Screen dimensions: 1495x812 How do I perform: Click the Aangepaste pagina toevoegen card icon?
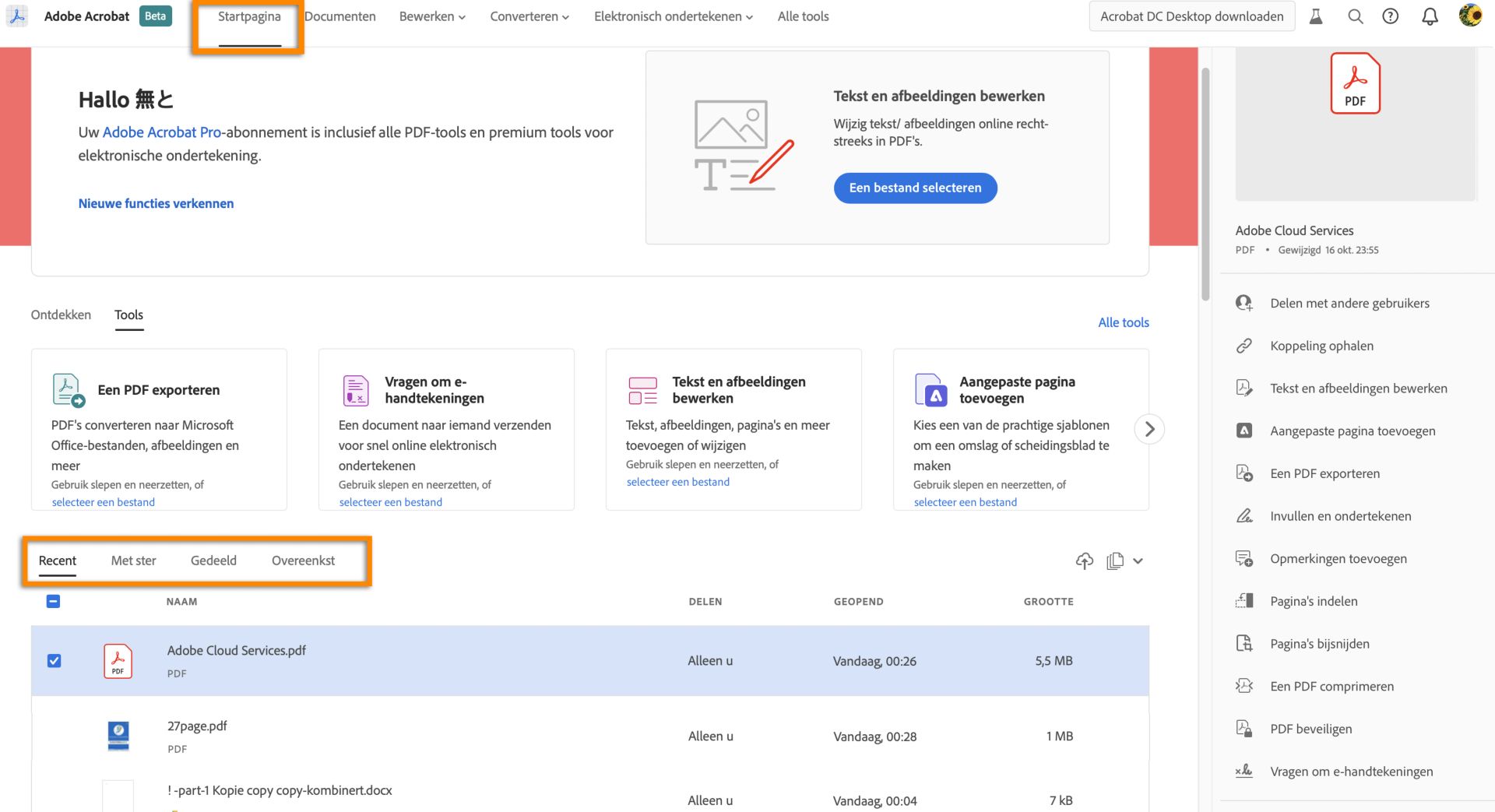coord(930,390)
